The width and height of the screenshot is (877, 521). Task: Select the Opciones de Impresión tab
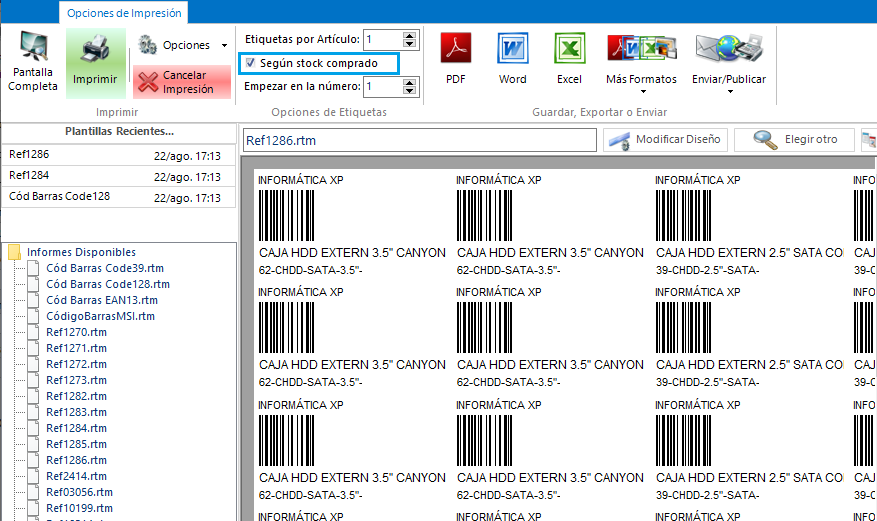pyautogui.click(x=124, y=13)
